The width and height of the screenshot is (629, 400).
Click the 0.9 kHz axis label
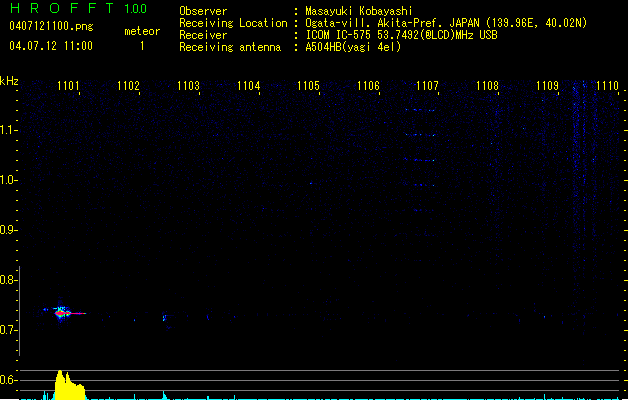point(8,230)
